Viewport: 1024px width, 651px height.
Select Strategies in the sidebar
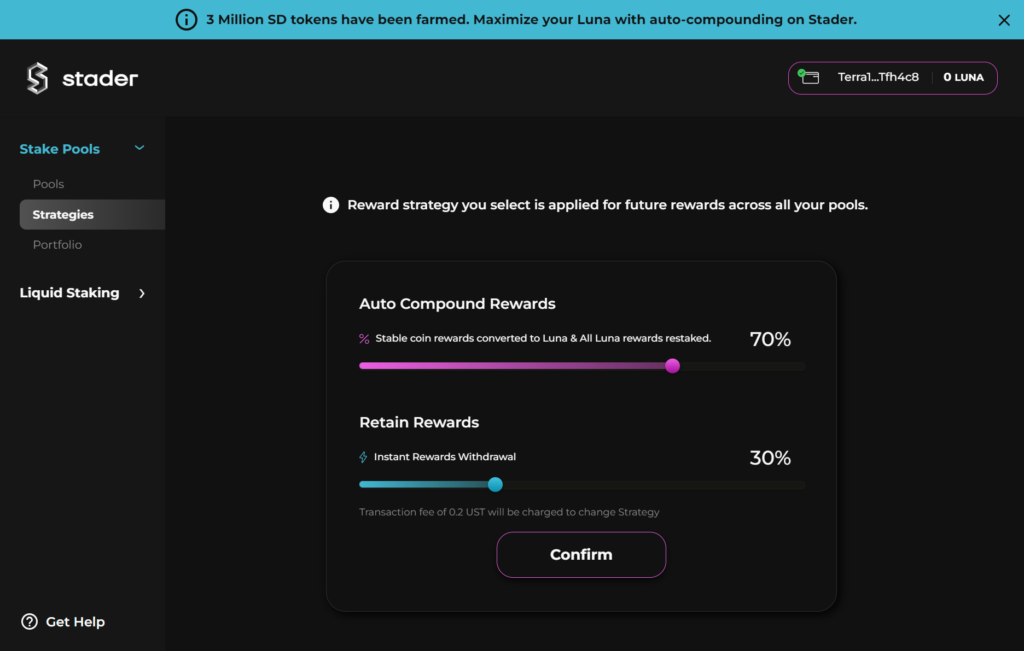(63, 215)
